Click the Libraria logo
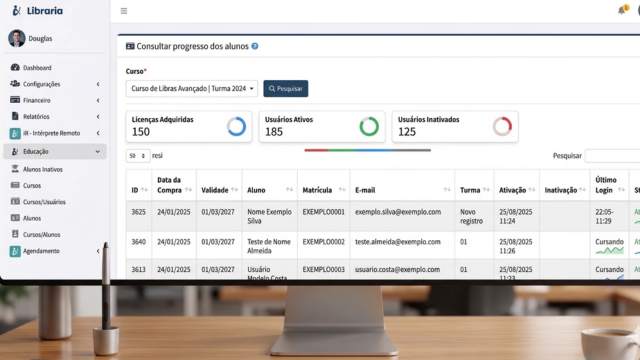 coord(38,11)
